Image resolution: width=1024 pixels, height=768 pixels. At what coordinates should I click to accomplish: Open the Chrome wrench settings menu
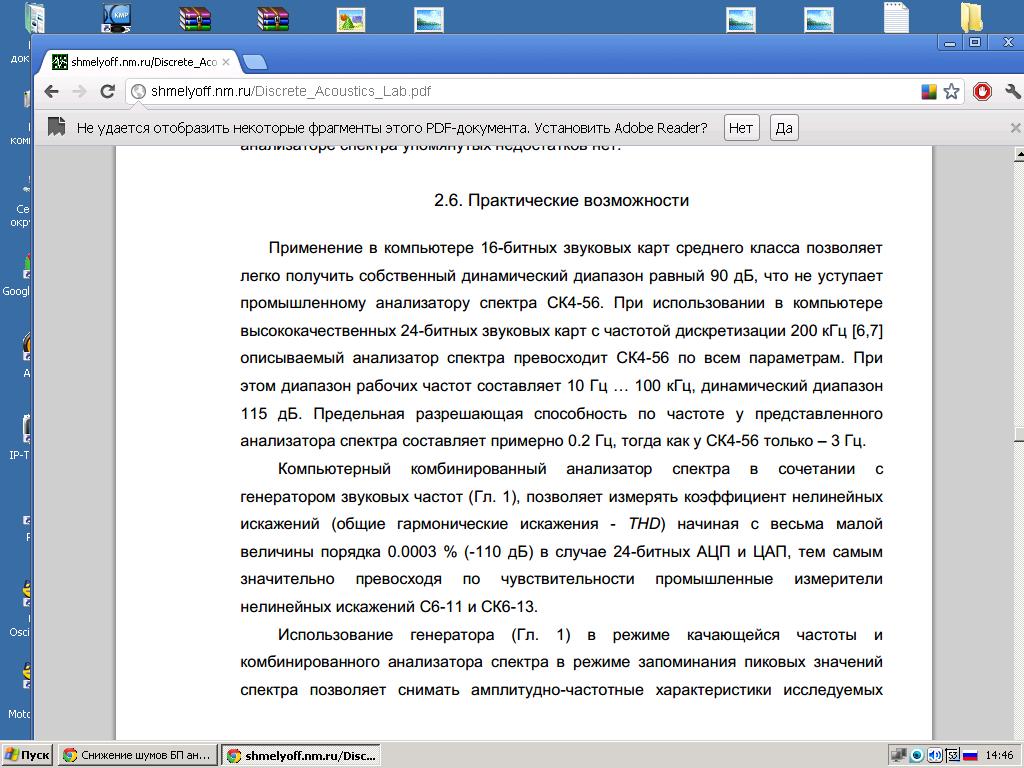pyautogui.click(x=1012, y=91)
